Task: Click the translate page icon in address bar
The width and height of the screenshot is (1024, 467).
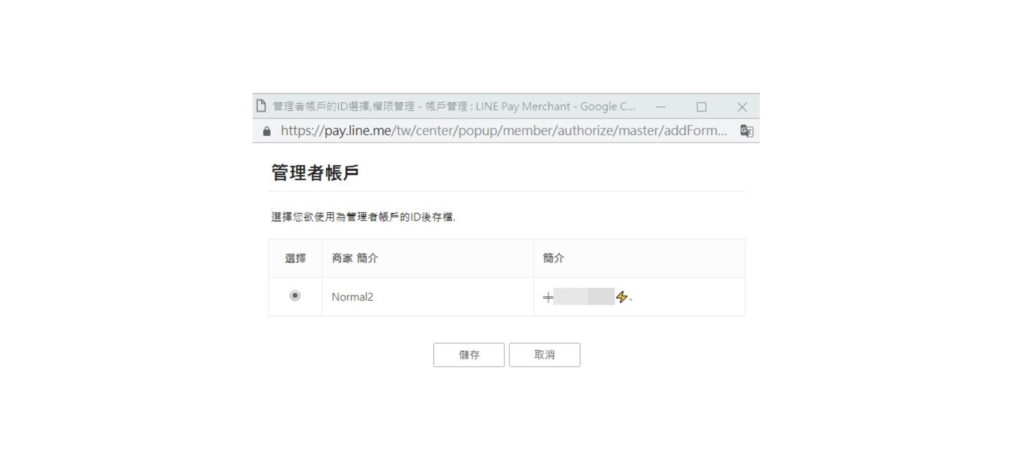Action: click(x=746, y=131)
